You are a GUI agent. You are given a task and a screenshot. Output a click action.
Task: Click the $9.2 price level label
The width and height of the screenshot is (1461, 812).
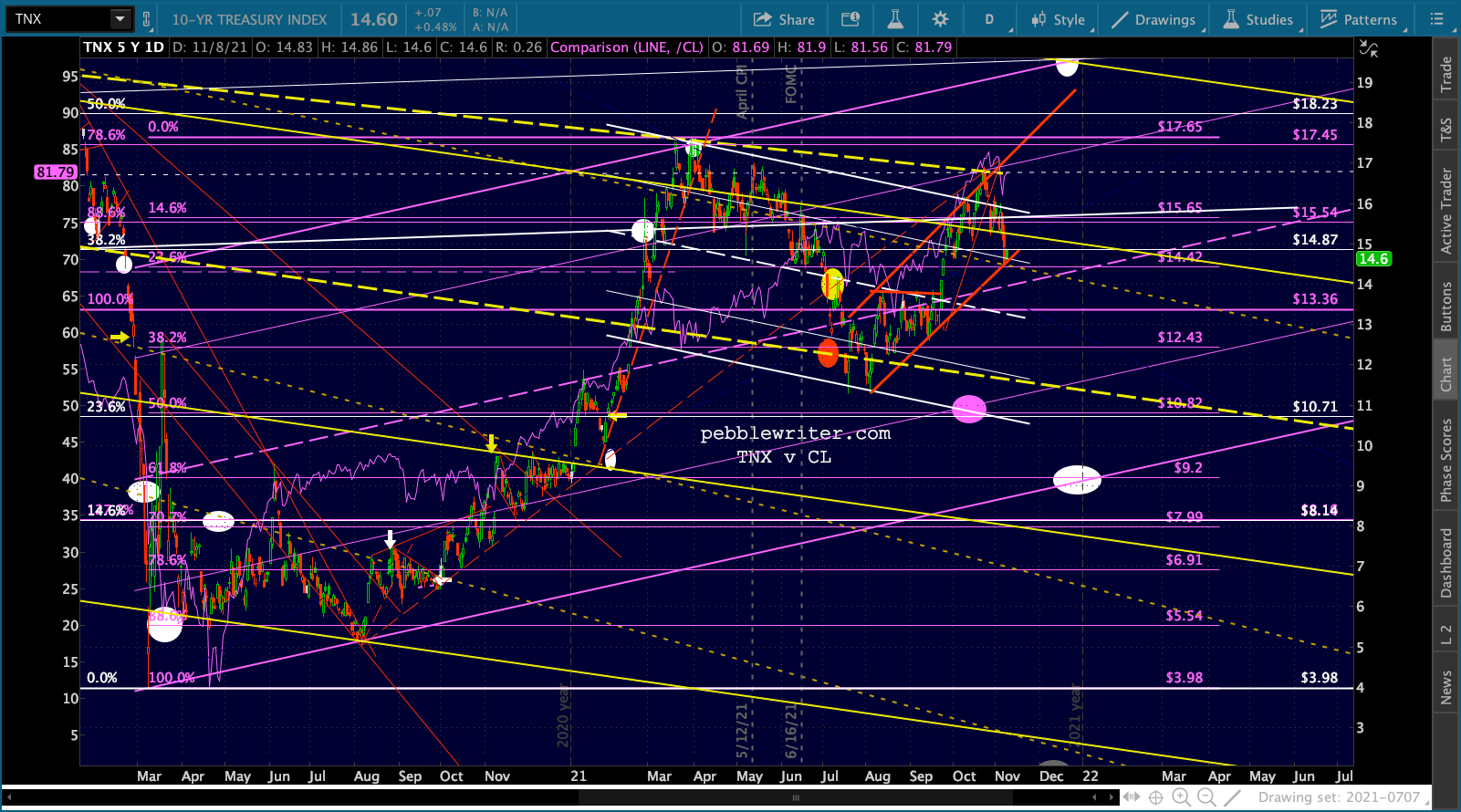click(1188, 468)
